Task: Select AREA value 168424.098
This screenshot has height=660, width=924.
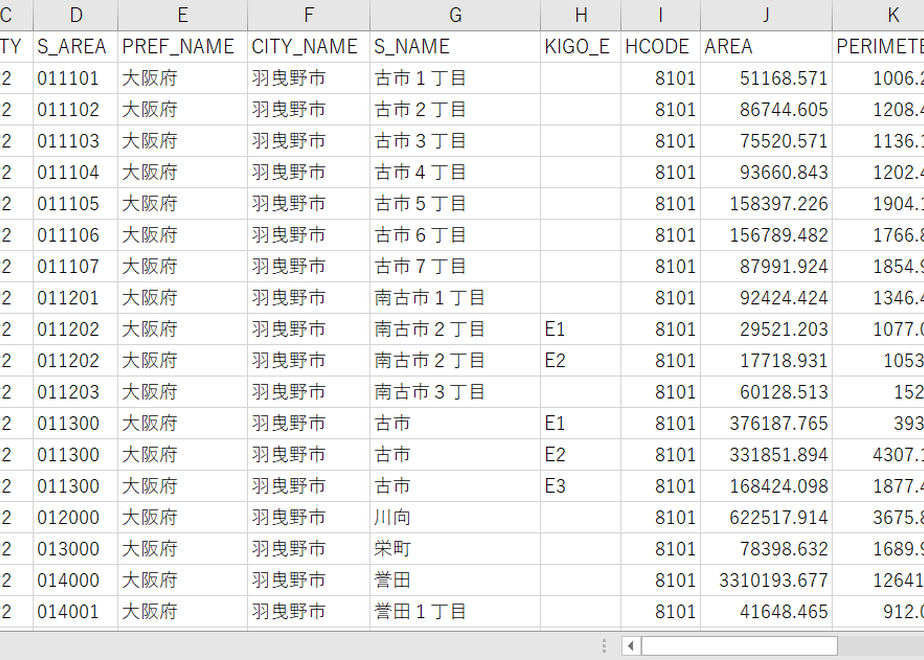Action: click(766, 486)
